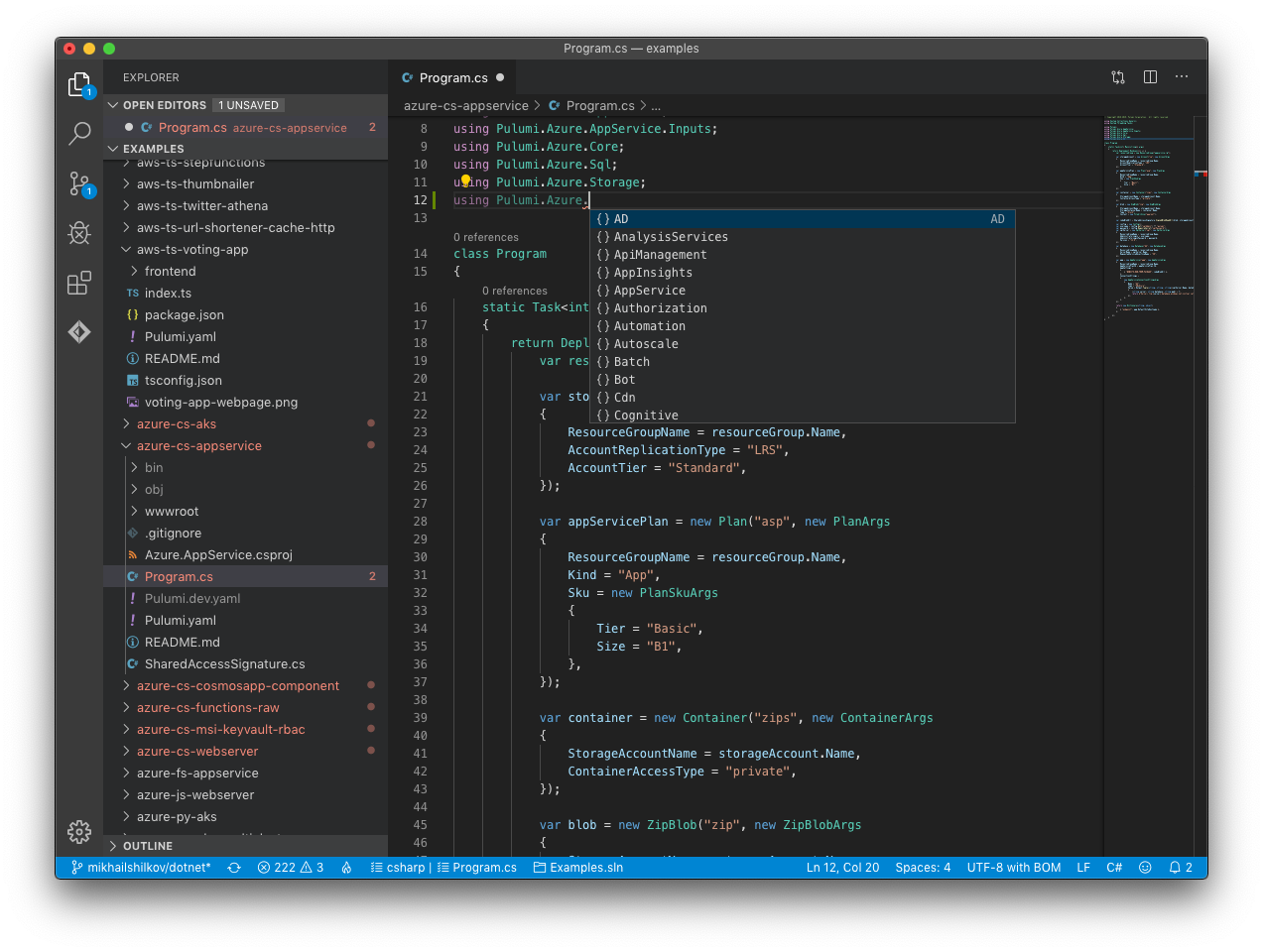Open the Search view from the activity bar
The height and width of the screenshot is (952, 1263).
click(79, 134)
